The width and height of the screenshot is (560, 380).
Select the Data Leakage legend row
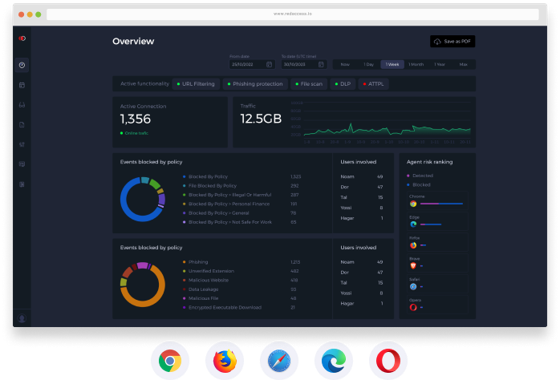tap(242, 289)
